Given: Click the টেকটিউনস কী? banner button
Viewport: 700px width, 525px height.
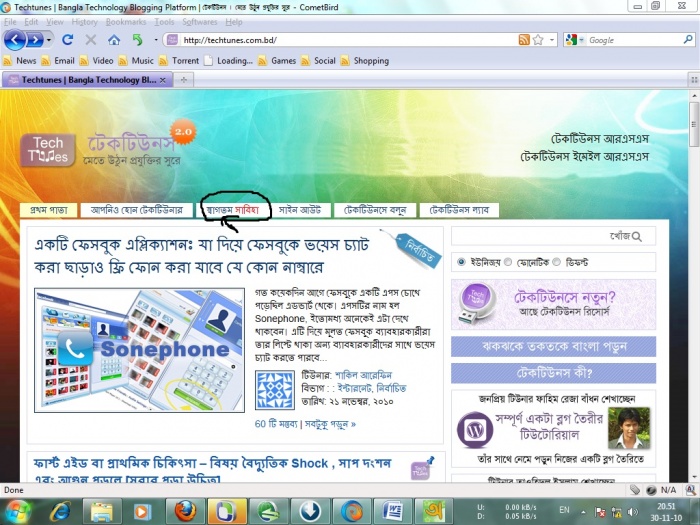Looking at the screenshot, I should pyautogui.click(x=554, y=373).
